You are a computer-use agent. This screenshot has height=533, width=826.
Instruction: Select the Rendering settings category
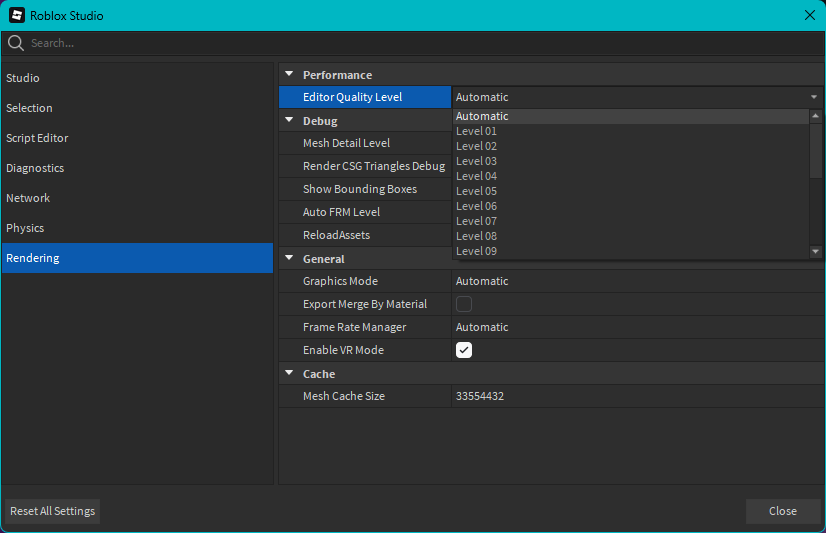coord(137,258)
